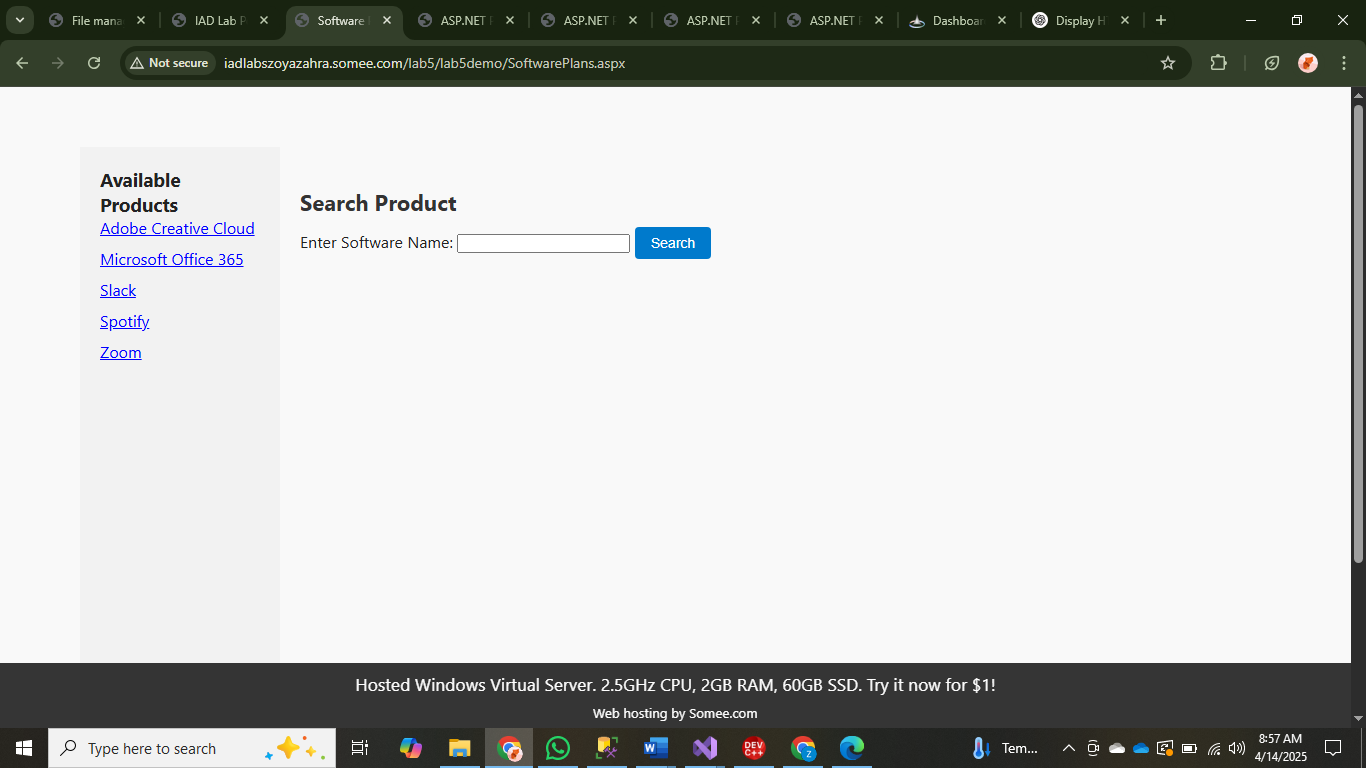This screenshot has height=768, width=1366.
Task: Open Dev-C++ from the taskbar
Action: 754,748
